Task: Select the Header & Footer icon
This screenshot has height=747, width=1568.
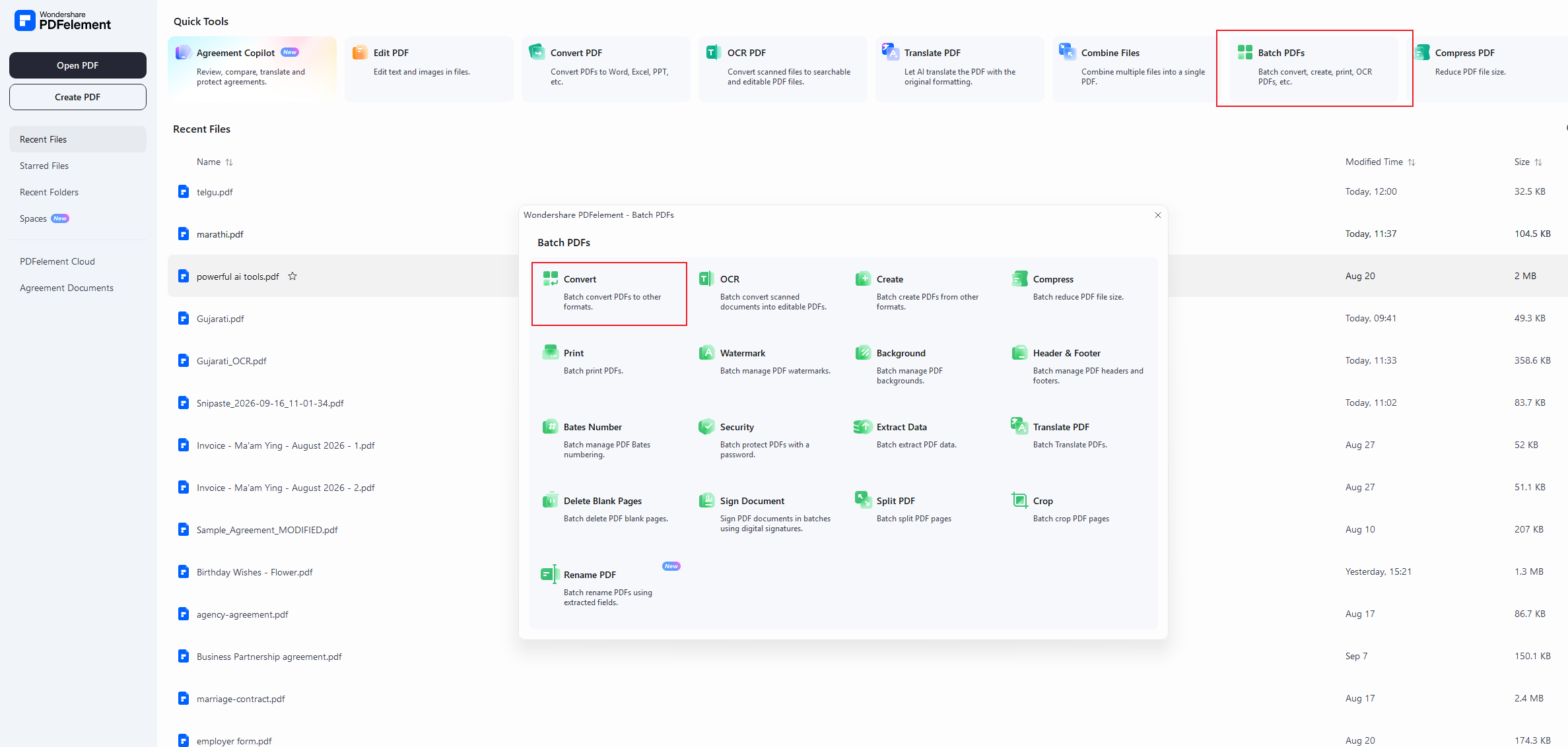Action: coord(1019,352)
